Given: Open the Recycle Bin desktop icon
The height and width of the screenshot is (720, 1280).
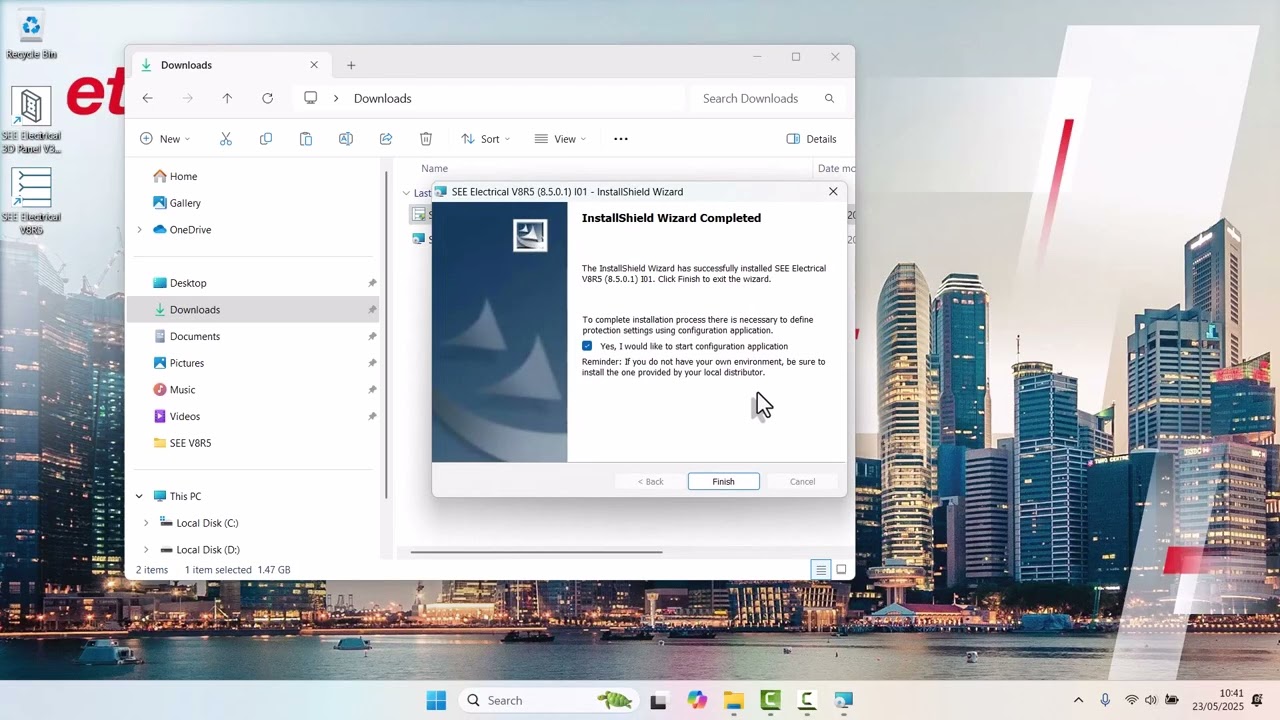Looking at the screenshot, I should point(31,36).
